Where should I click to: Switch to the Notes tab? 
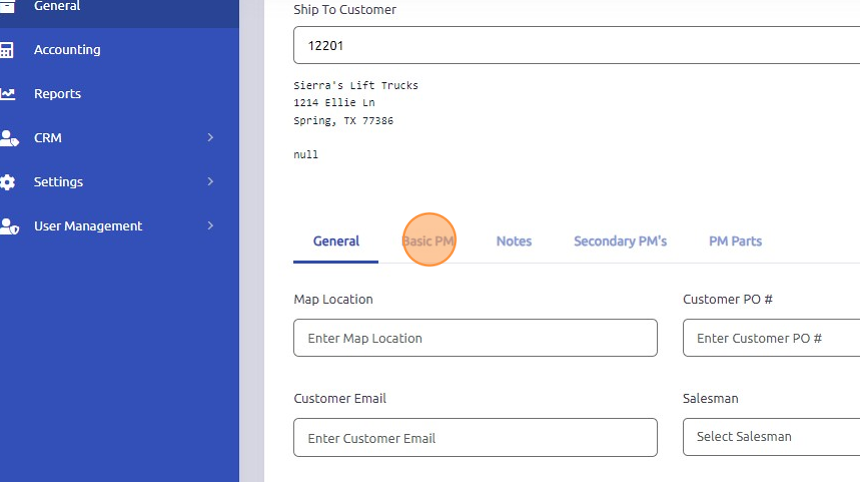point(514,241)
